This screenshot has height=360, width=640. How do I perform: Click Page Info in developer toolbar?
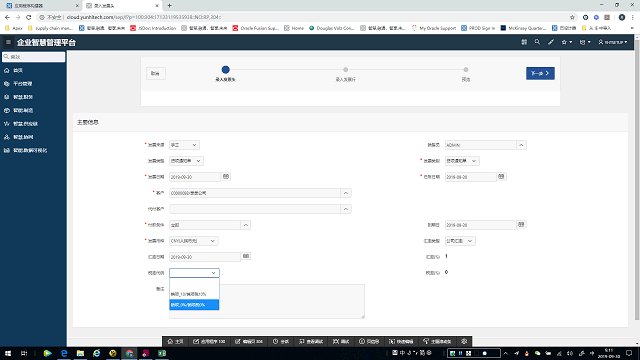click(x=369, y=341)
